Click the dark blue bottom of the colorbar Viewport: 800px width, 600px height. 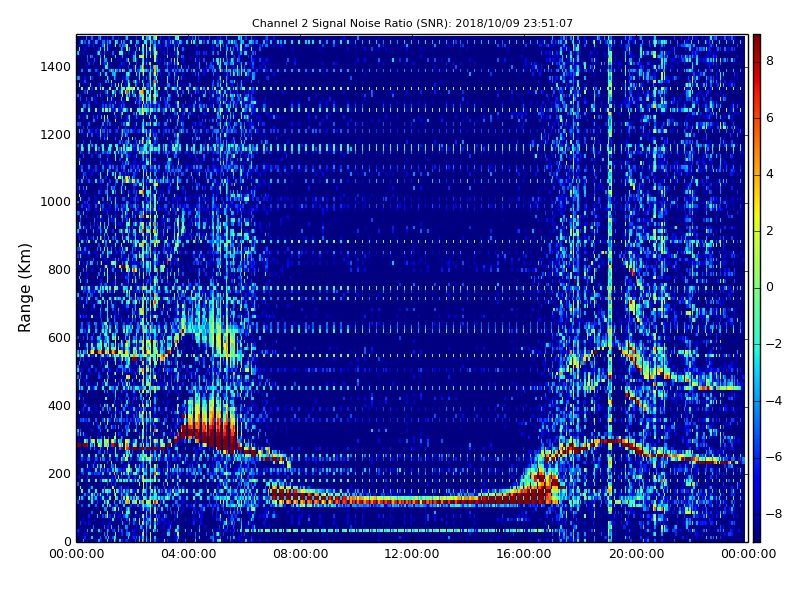(757, 535)
